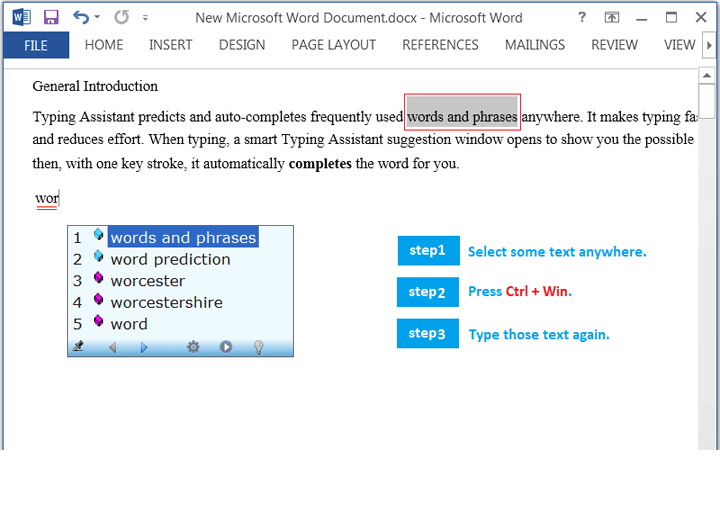The width and height of the screenshot is (720, 520).
Task: Open Ribbon Display Options
Action: click(x=612, y=17)
